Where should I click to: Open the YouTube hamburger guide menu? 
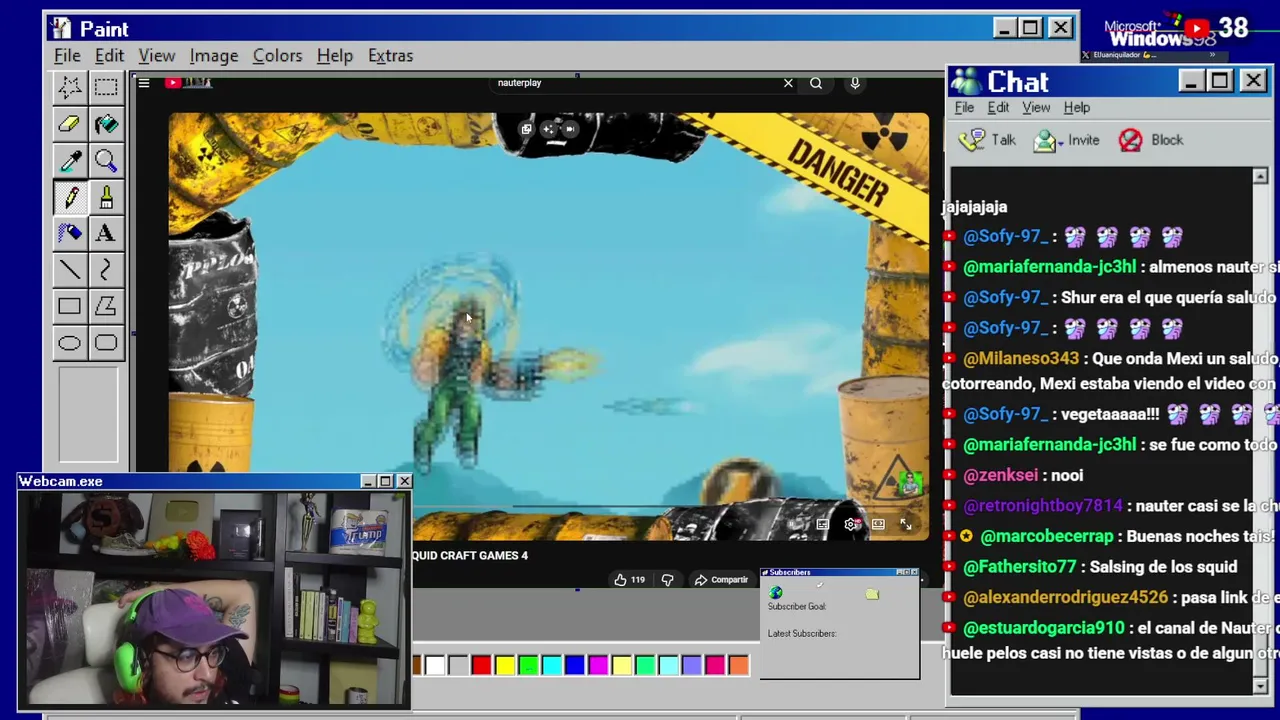144,83
